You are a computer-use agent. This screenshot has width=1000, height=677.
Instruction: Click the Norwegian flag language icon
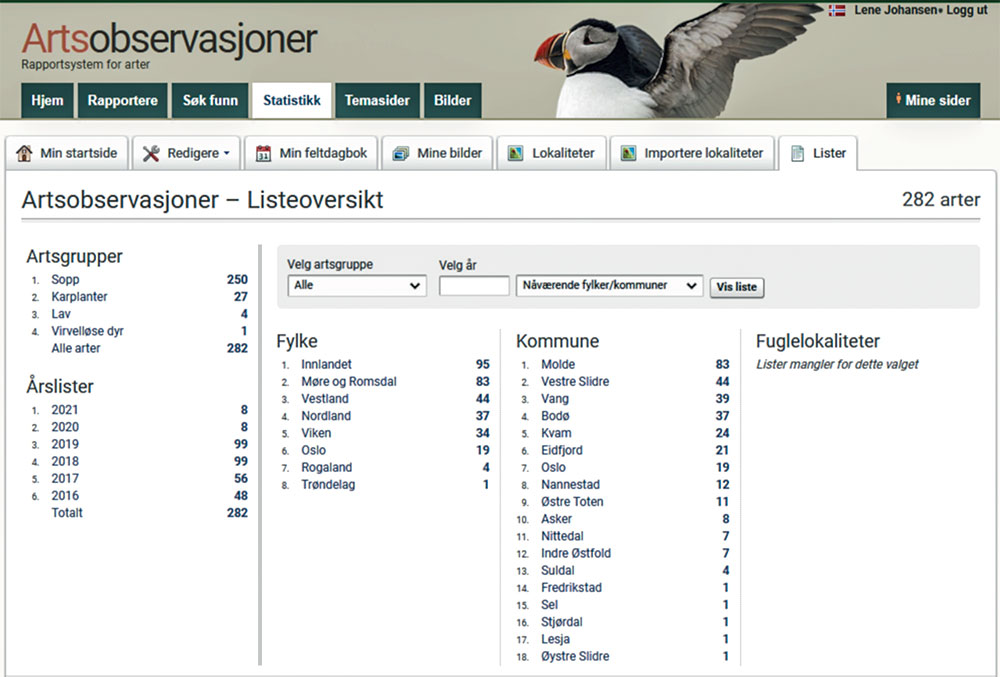[x=837, y=10]
